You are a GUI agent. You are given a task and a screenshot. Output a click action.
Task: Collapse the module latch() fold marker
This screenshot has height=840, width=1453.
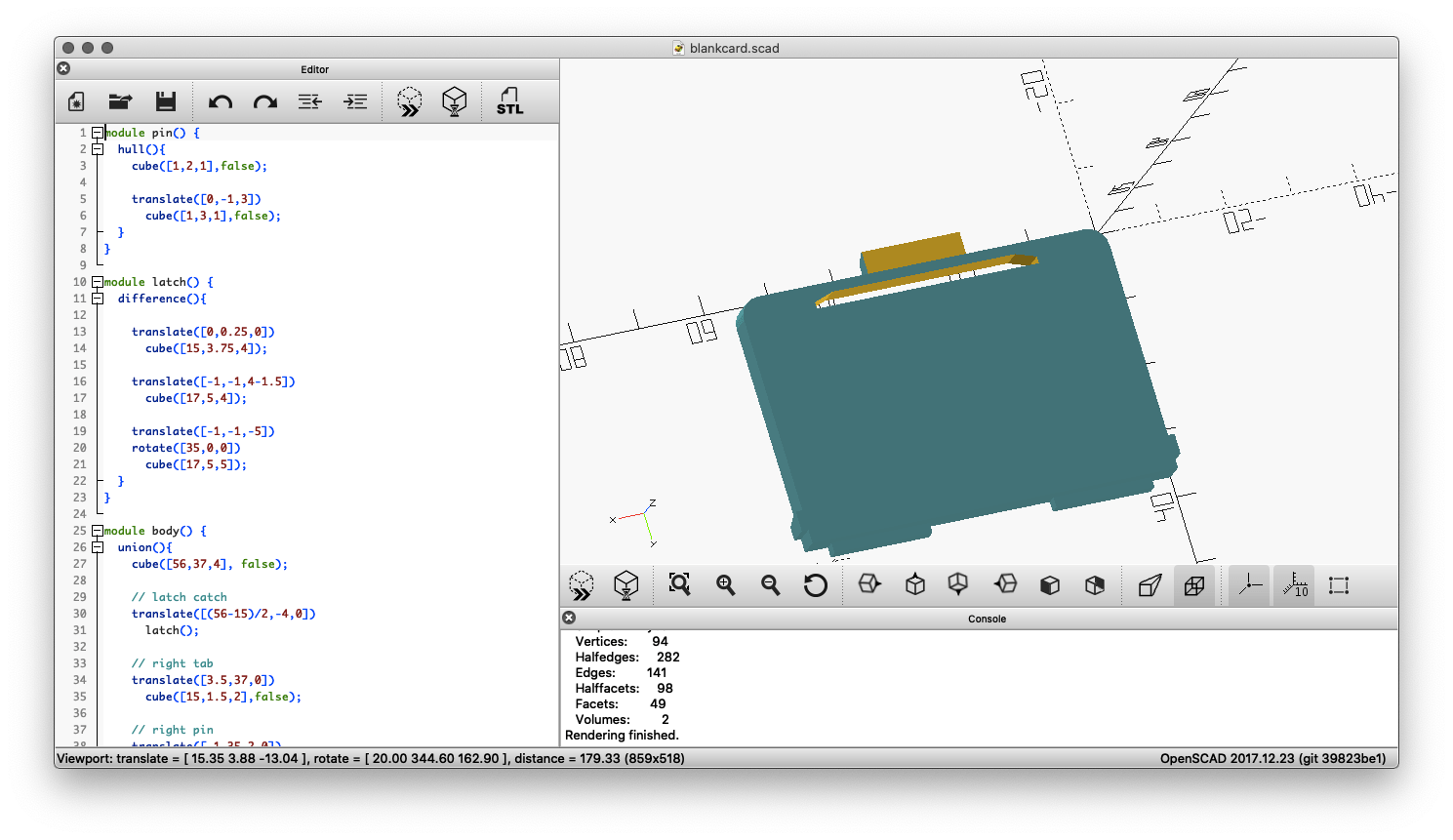click(x=98, y=282)
